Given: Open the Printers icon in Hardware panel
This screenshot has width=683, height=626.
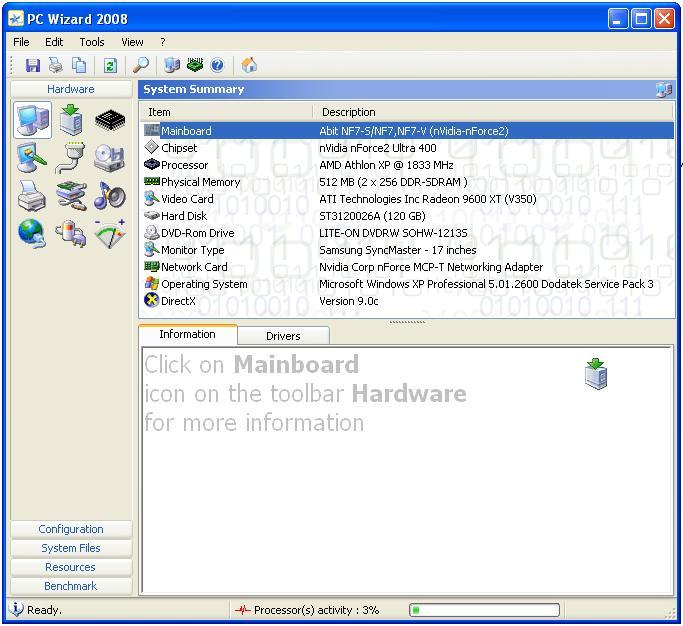Looking at the screenshot, I should pos(32,196).
